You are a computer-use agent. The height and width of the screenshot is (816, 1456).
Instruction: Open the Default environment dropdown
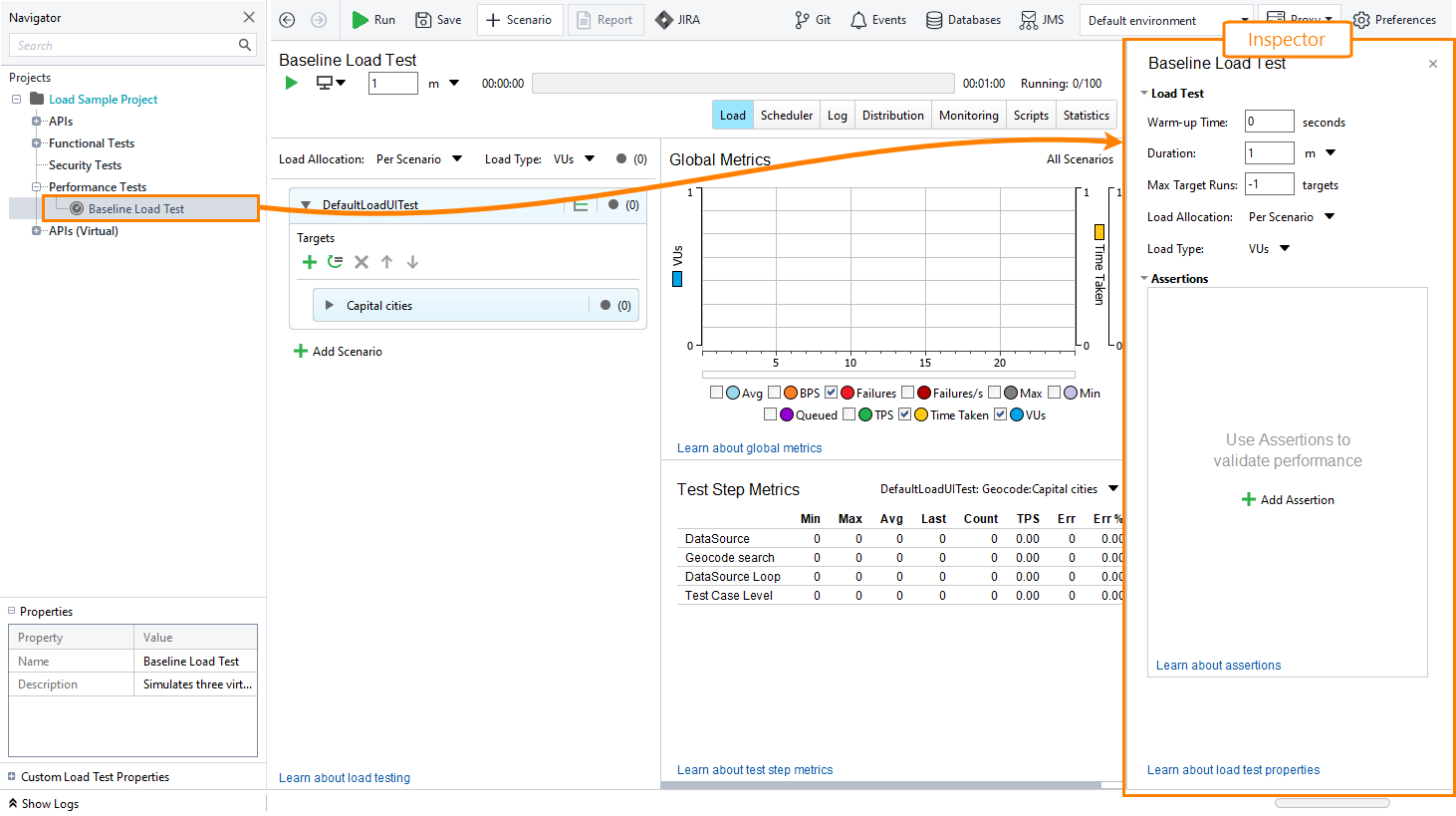click(1165, 19)
